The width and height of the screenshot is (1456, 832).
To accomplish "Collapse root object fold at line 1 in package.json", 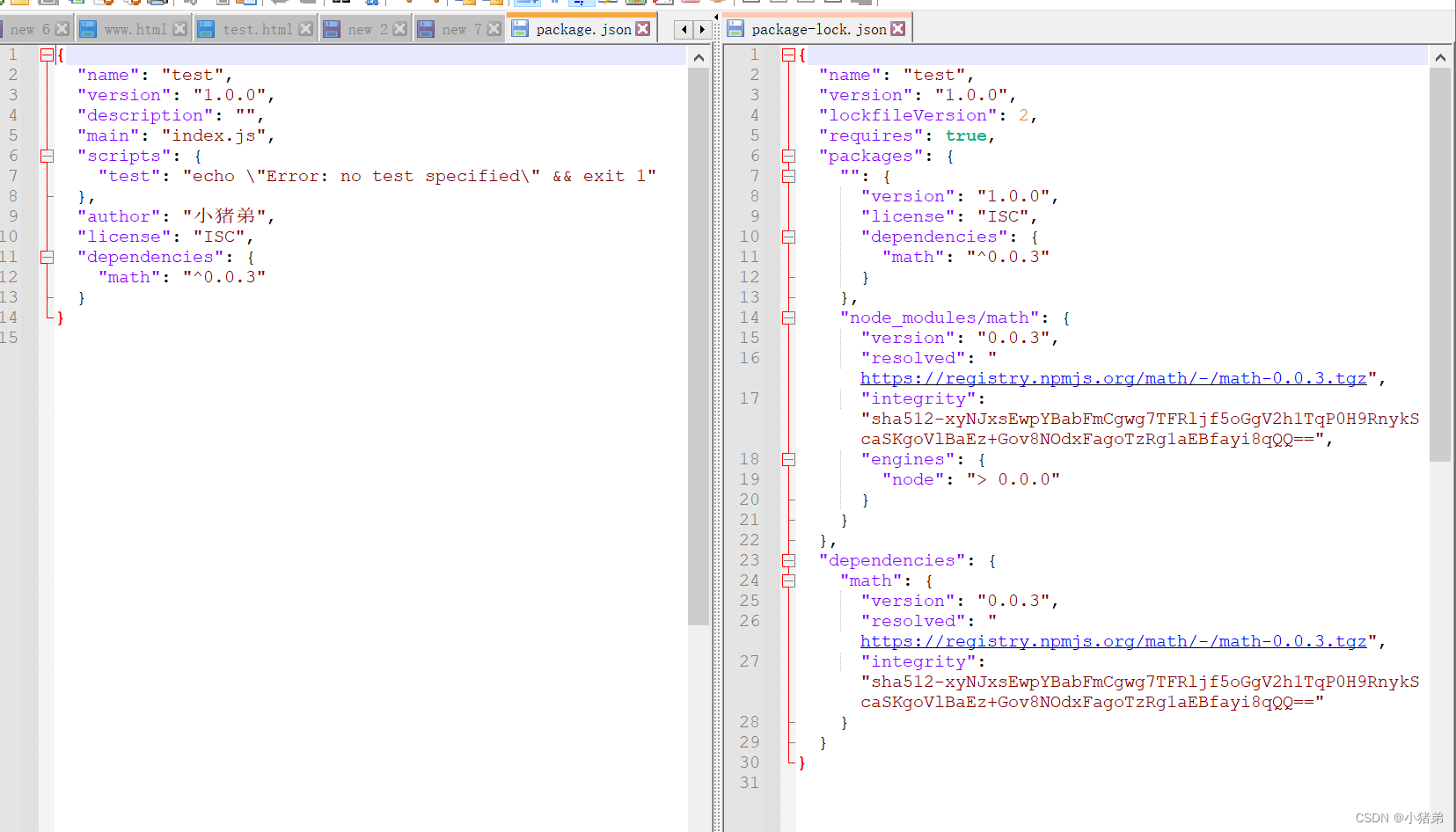I will coord(47,55).
